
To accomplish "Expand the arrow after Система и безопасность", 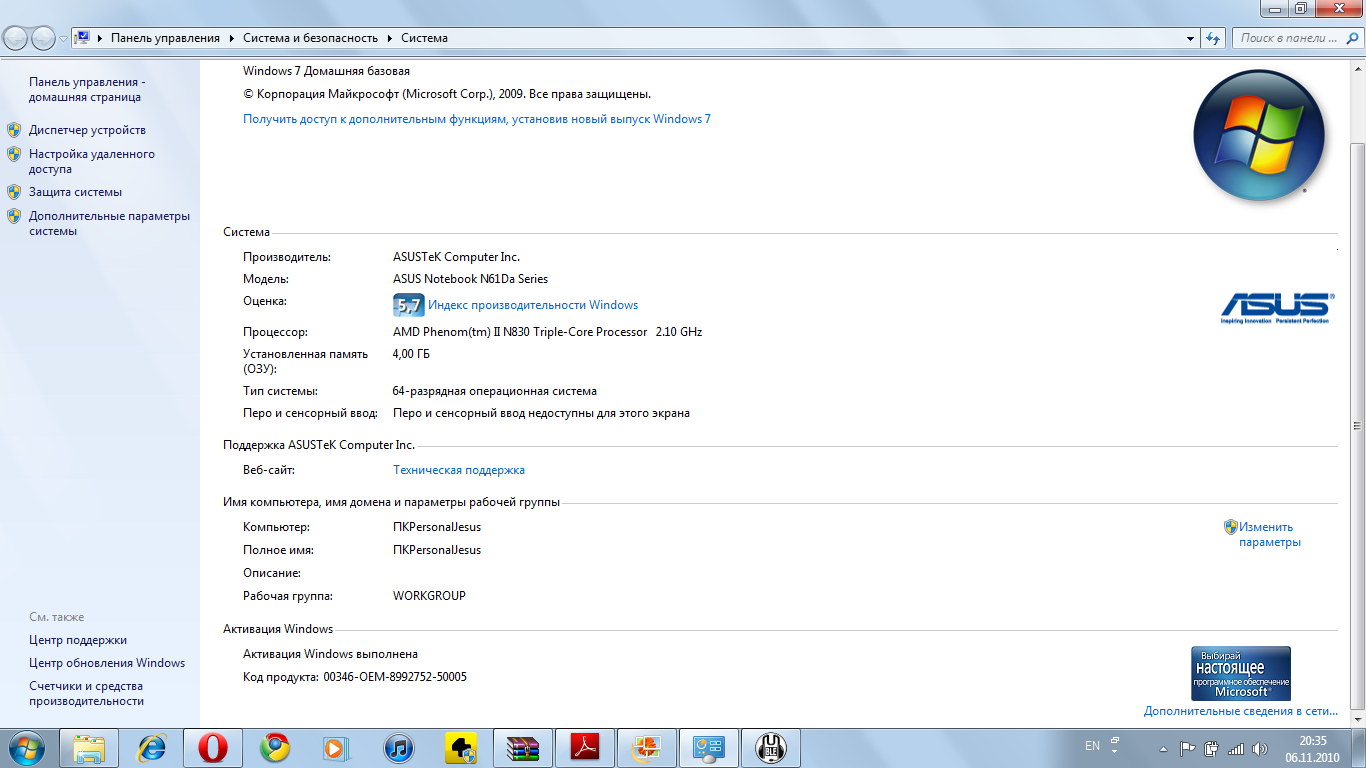I will (390, 38).
